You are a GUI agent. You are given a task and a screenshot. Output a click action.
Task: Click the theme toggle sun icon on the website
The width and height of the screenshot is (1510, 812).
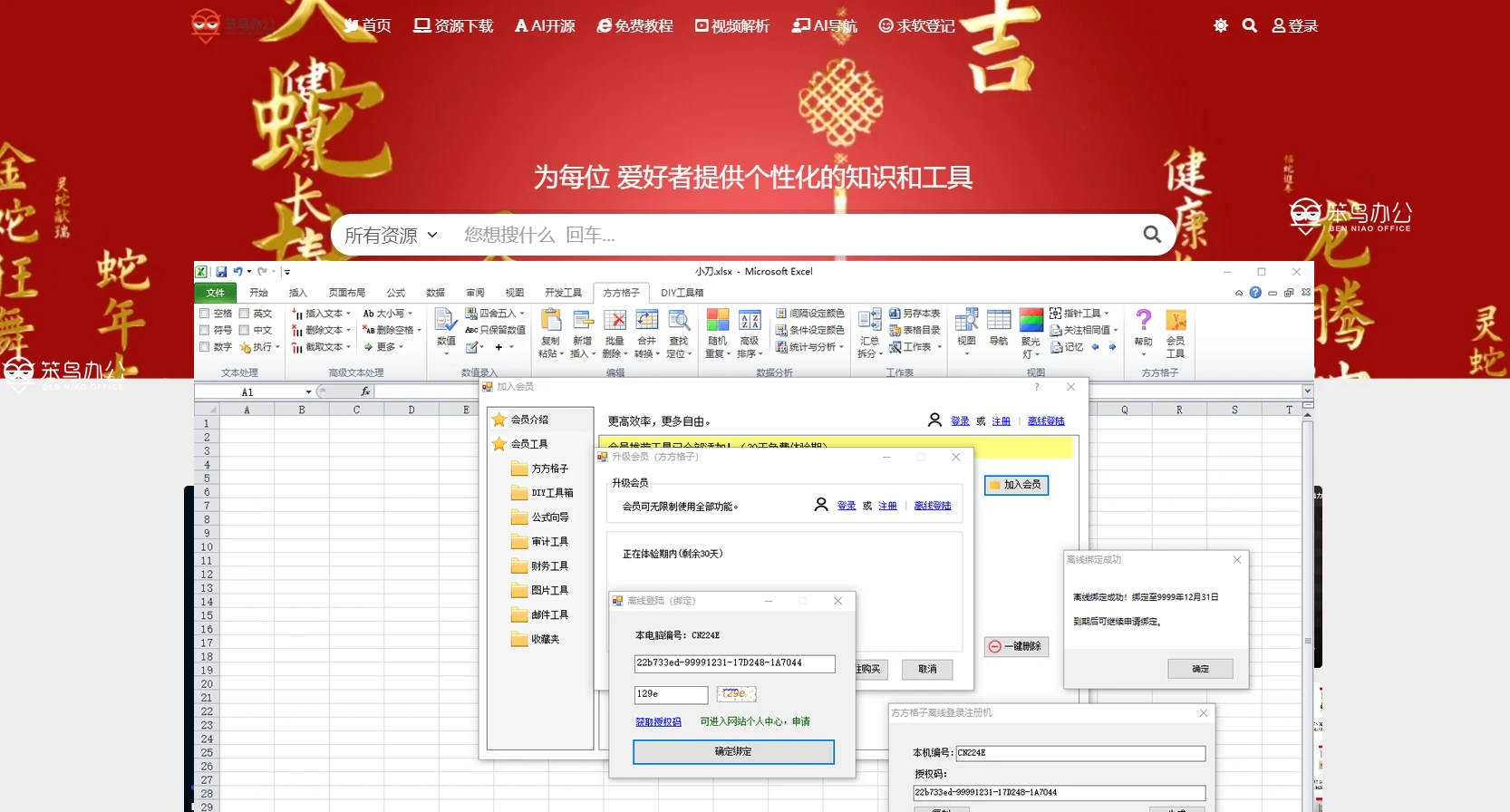(x=1221, y=25)
